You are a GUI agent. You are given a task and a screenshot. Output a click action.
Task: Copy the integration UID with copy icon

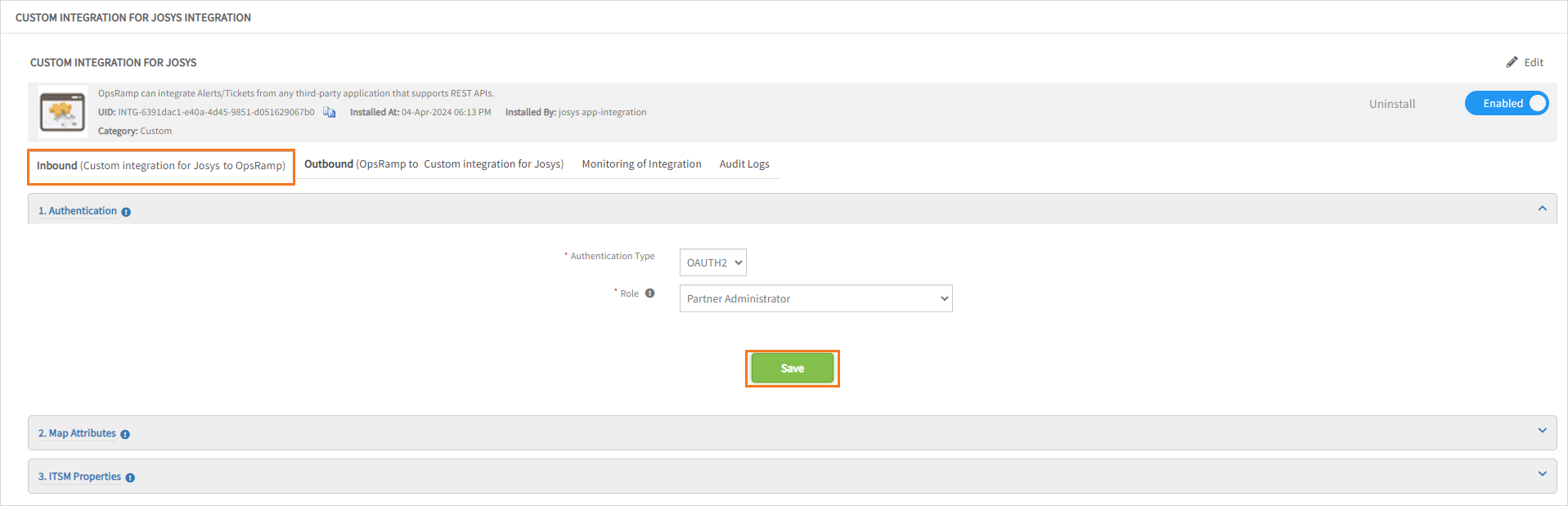(329, 112)
